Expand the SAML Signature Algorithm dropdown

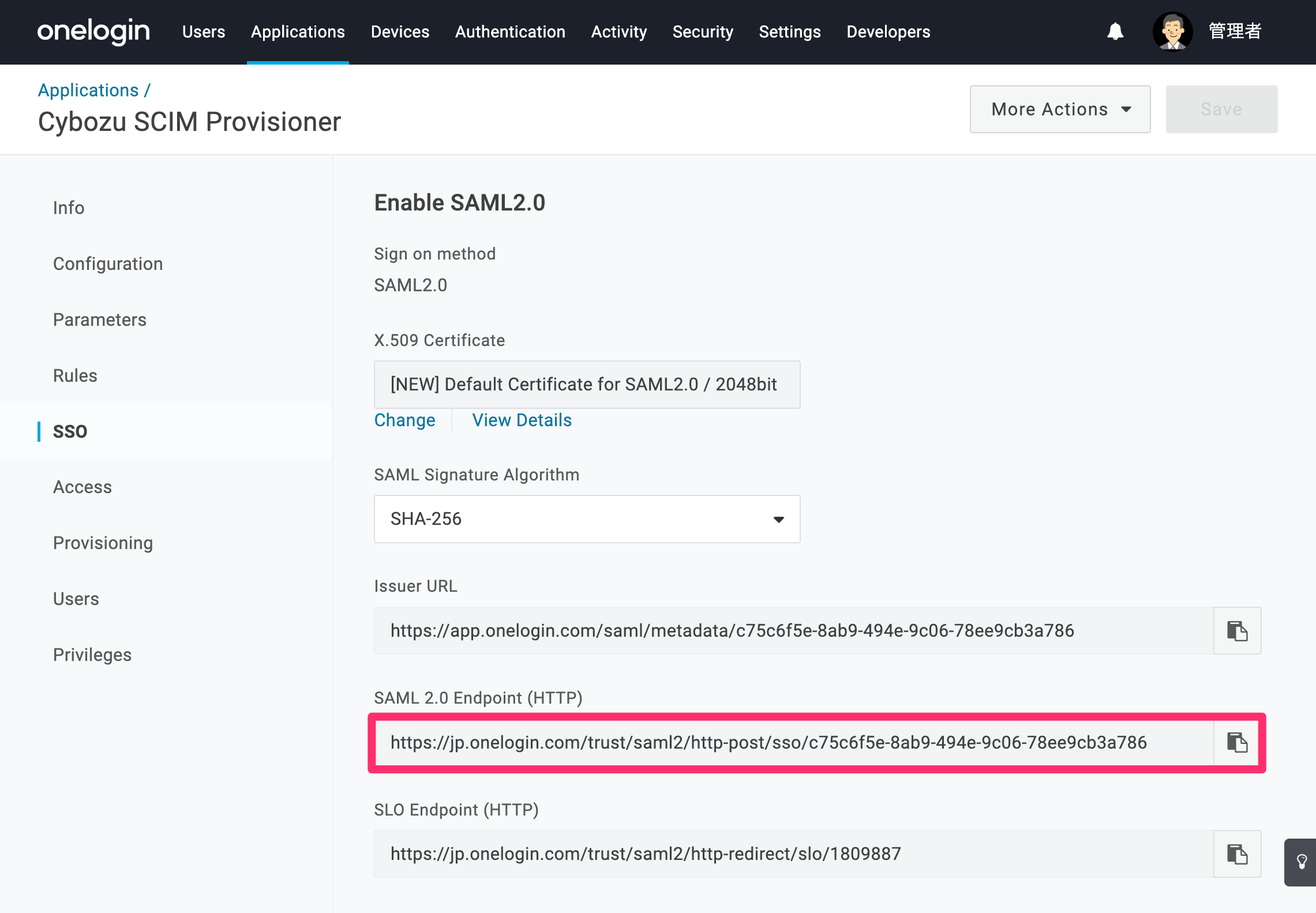[x=587, y=519]
